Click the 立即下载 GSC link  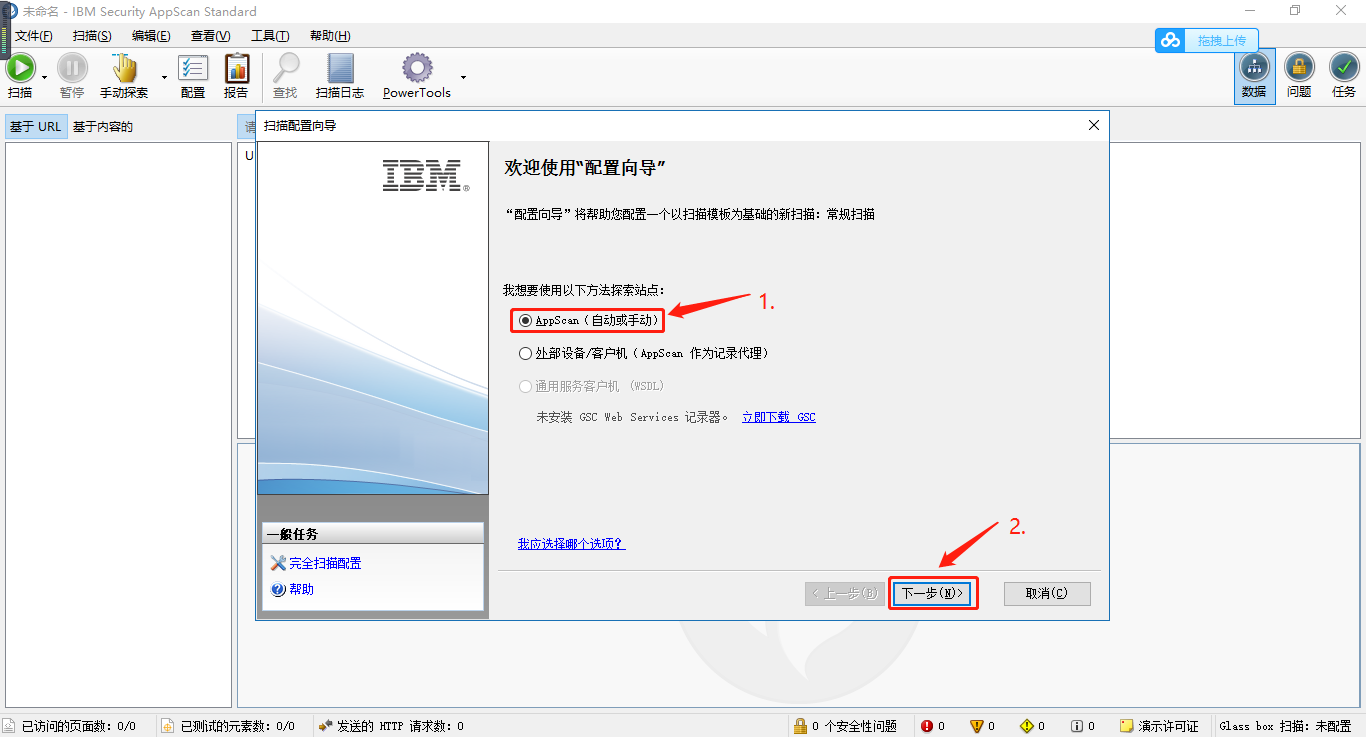(x=779, y=417)
